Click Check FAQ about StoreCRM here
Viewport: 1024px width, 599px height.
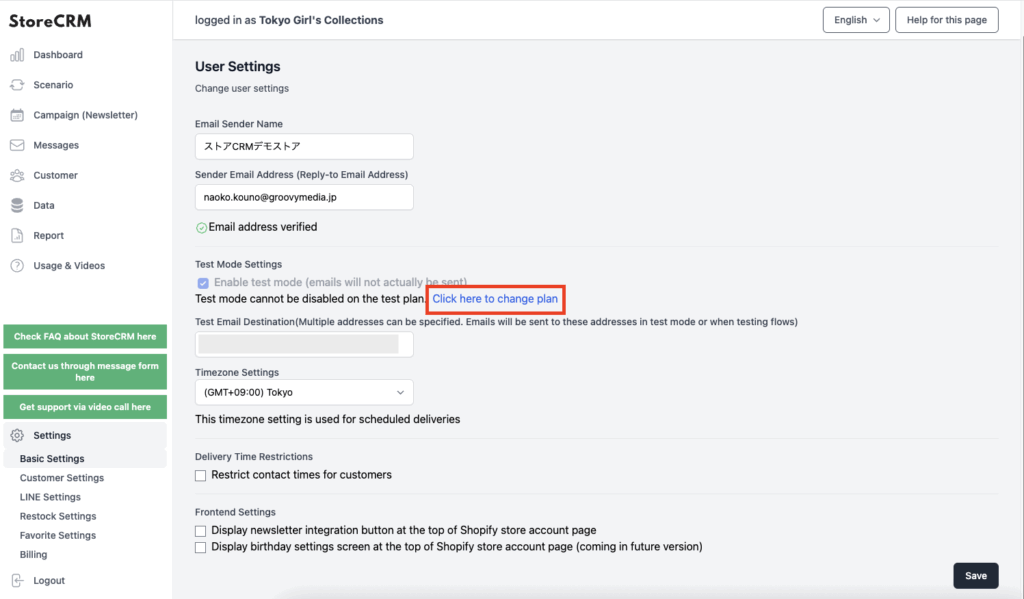click(85, 336)
